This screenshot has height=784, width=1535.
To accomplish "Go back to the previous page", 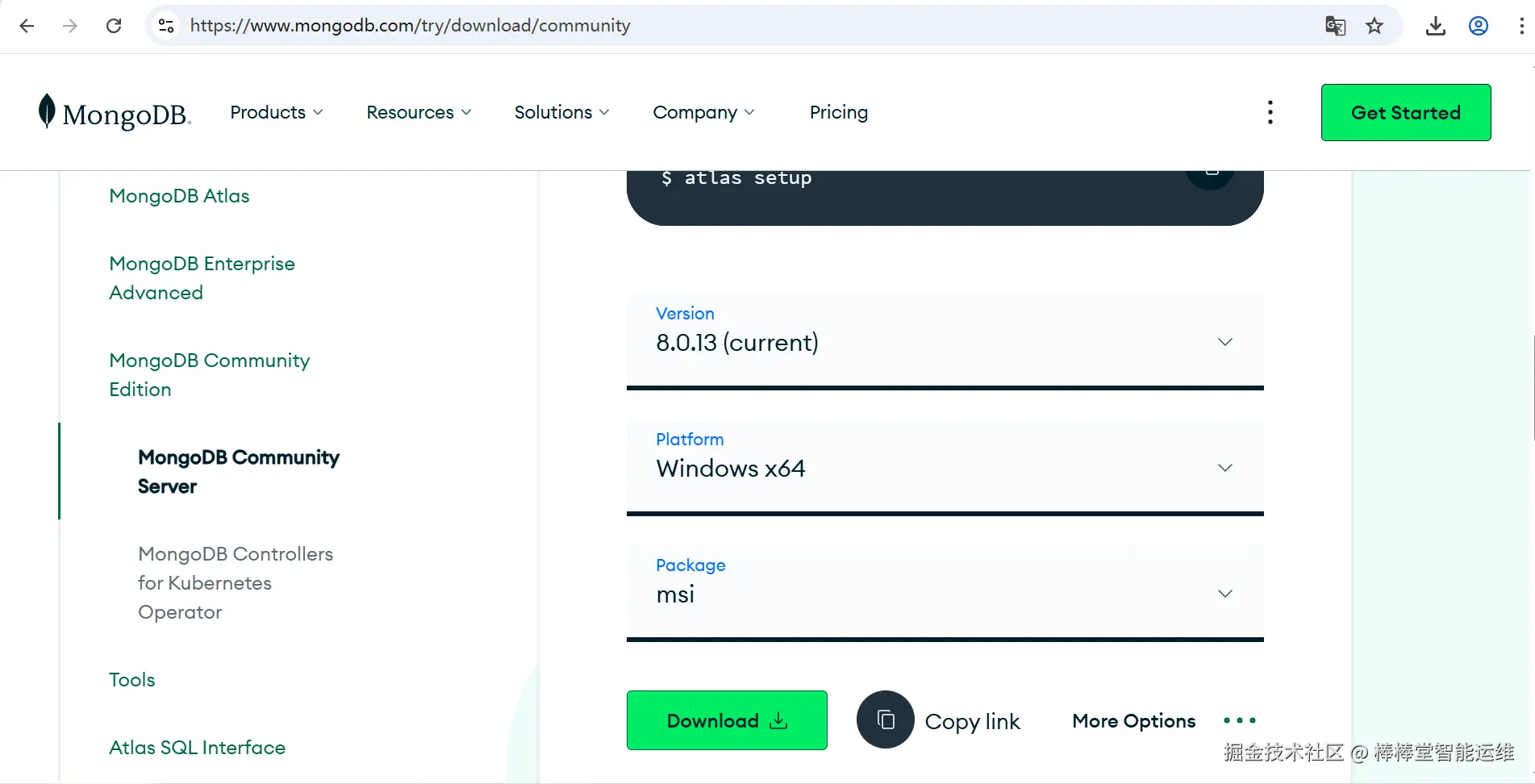I will (x=27, y=26).
